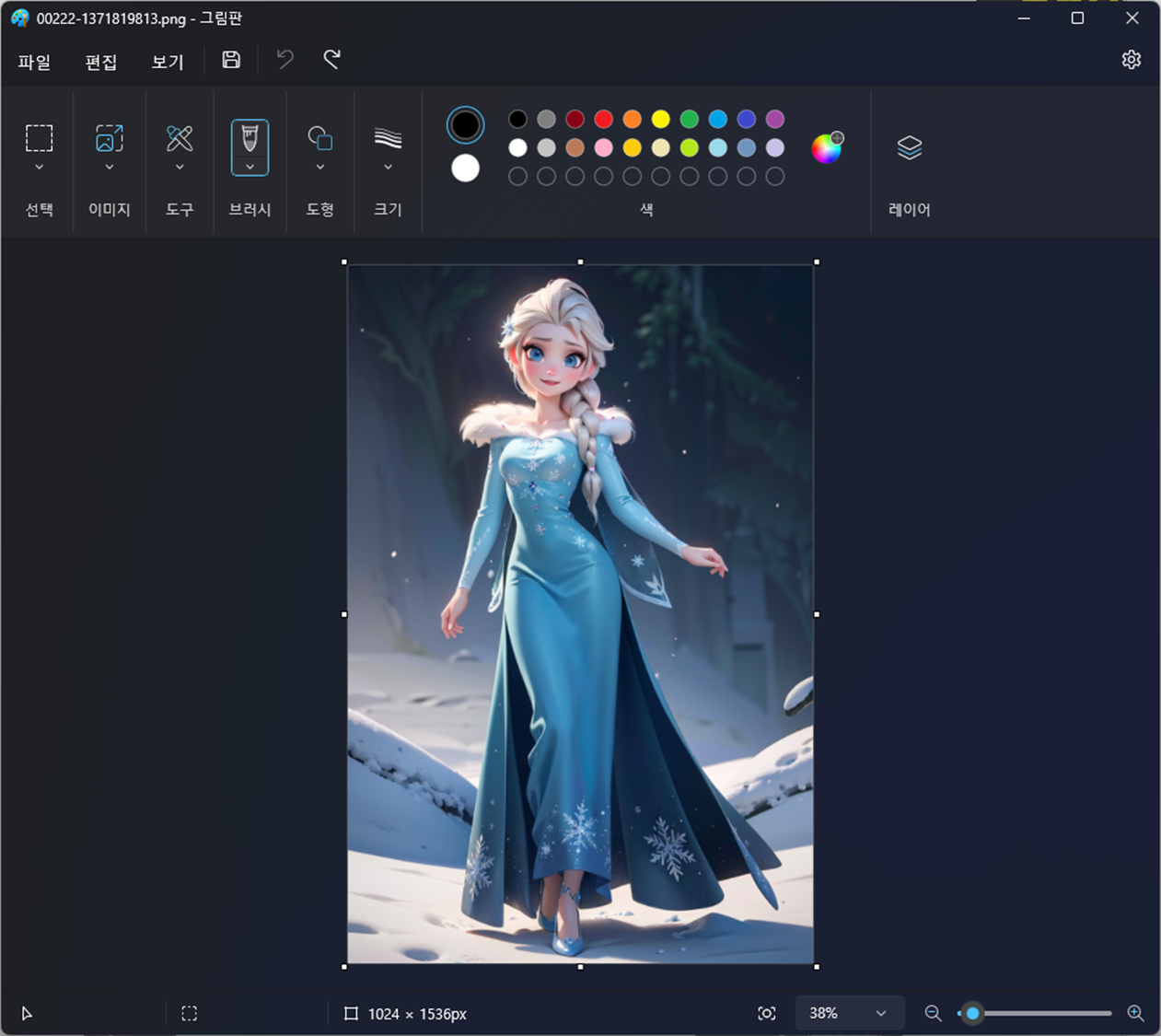Viewport: 1161px width, 1036px height.
Task: Expand the size chevron
Action: [x=388, y=168]
